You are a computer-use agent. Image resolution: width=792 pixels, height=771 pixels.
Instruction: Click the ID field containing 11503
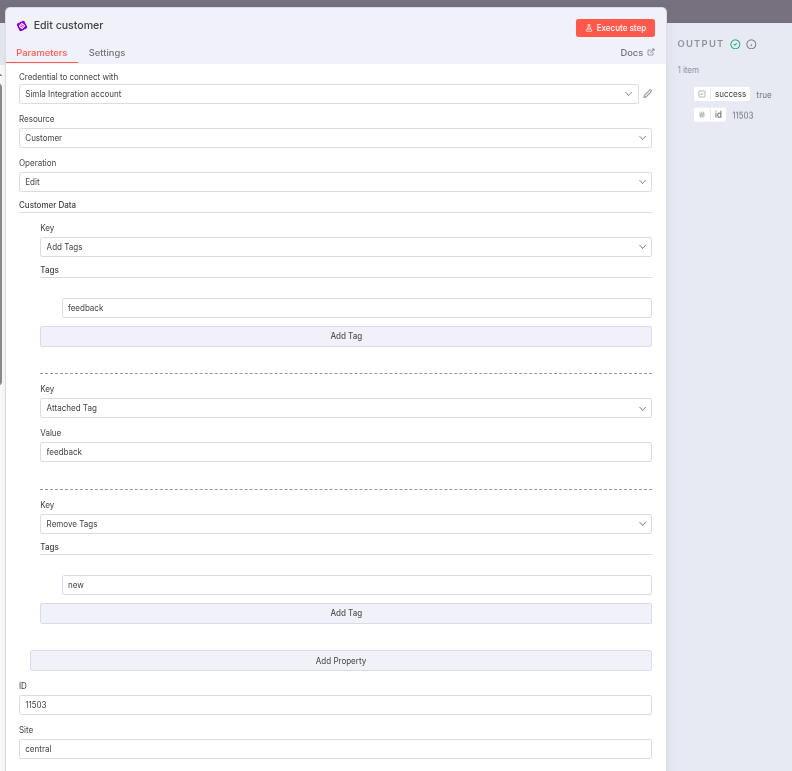[335, 705]
